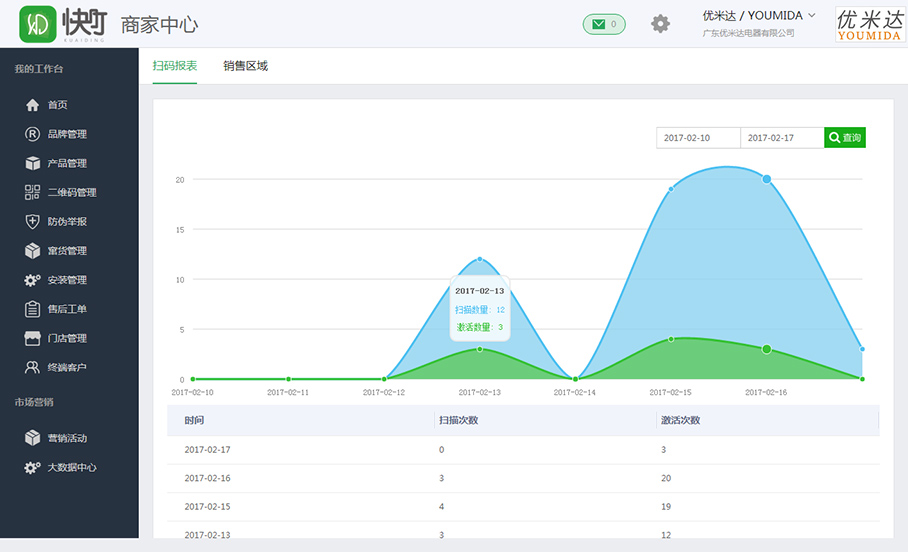Click the people icon for 终端客户
The width and height of the screenshot is (908, 552).
click(32, 367)
